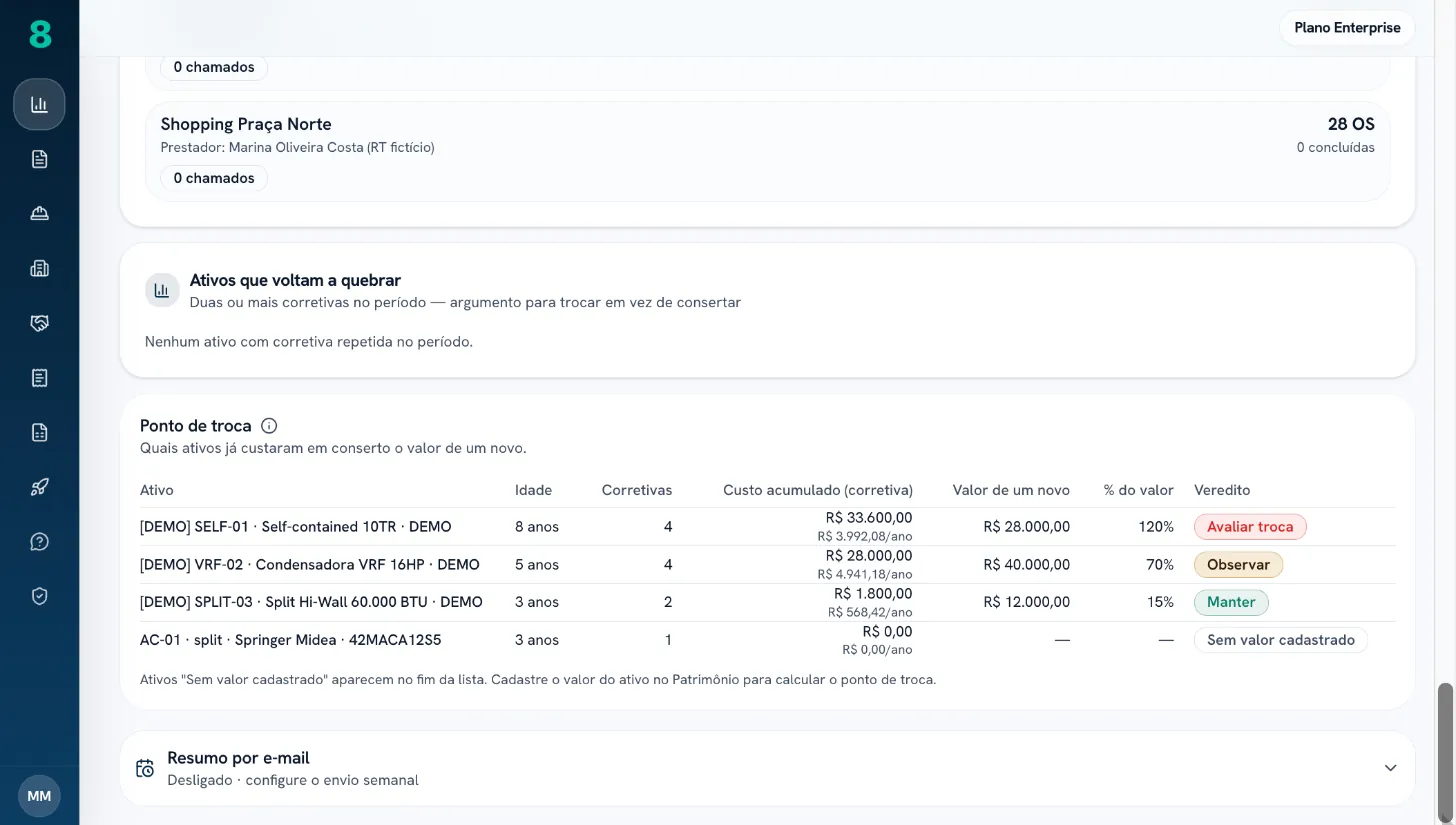Click the 0 chamados chip under Shopping Praça Norte
Viewport: 1456px width, 825px height.
point(214,178)
